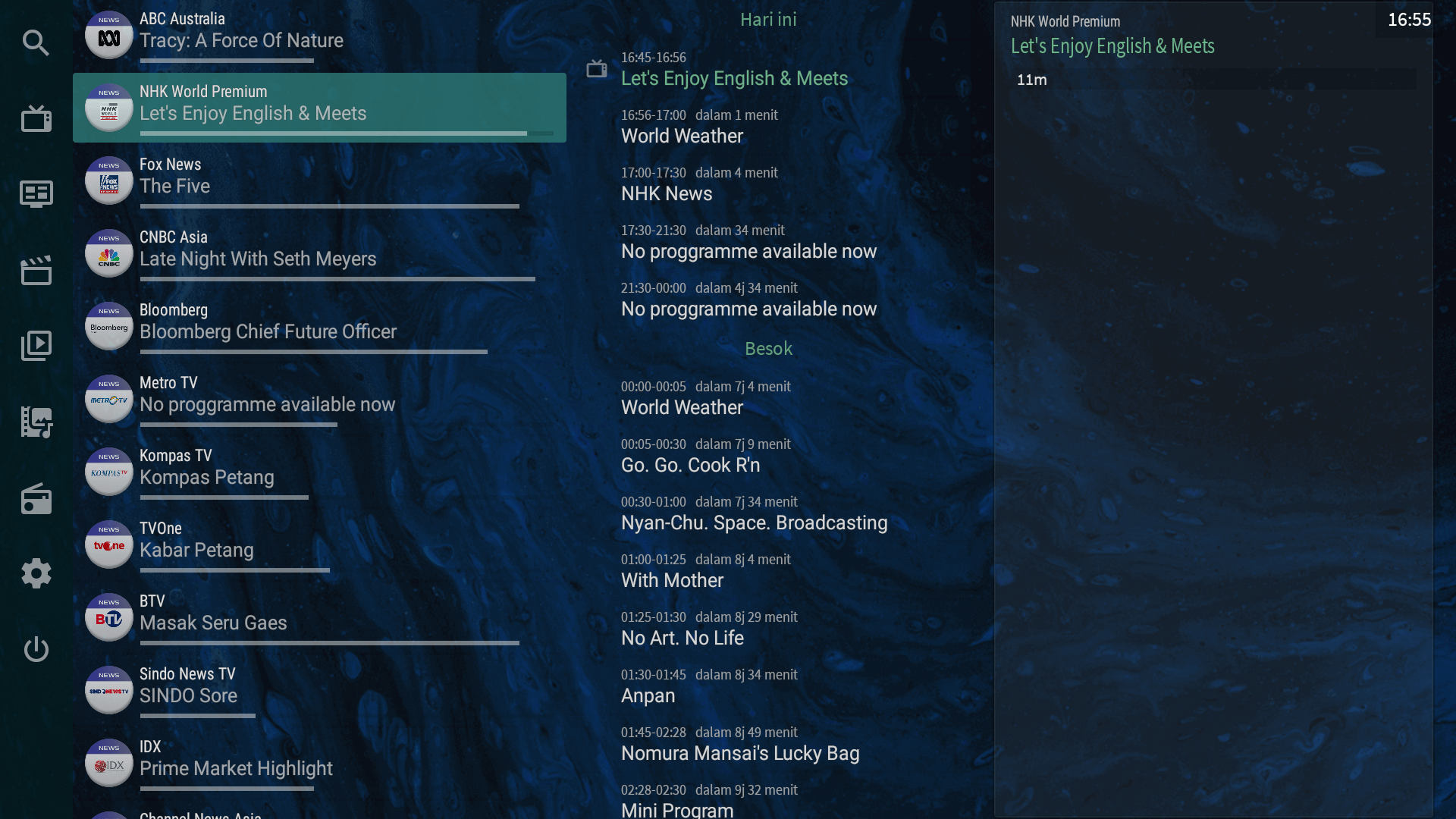
Task: Open the video library icon
Action: pos(36,346)
